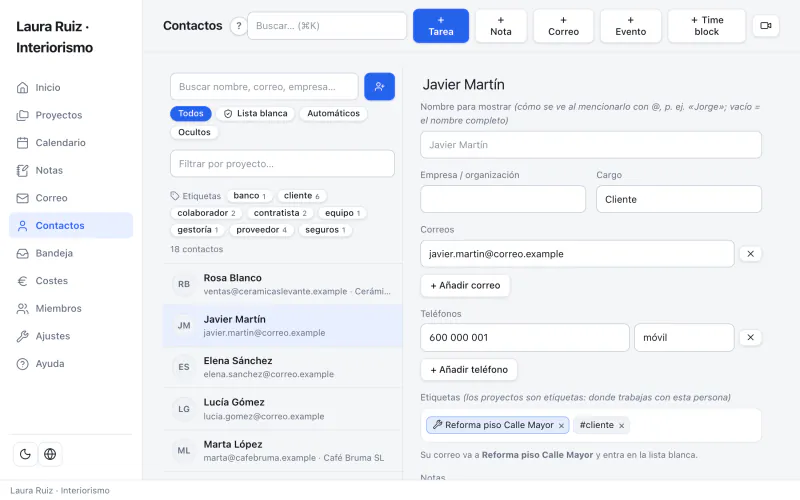
Task: Filter by seguros tag
Action: coord(325,230)
